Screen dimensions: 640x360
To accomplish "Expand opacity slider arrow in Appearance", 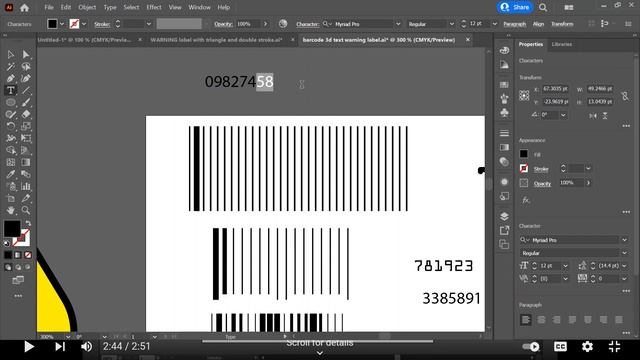I will (588, 183).
